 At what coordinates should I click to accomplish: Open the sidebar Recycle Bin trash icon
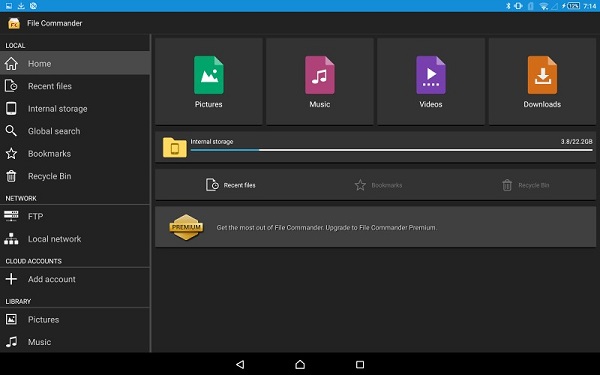[11, 176]
